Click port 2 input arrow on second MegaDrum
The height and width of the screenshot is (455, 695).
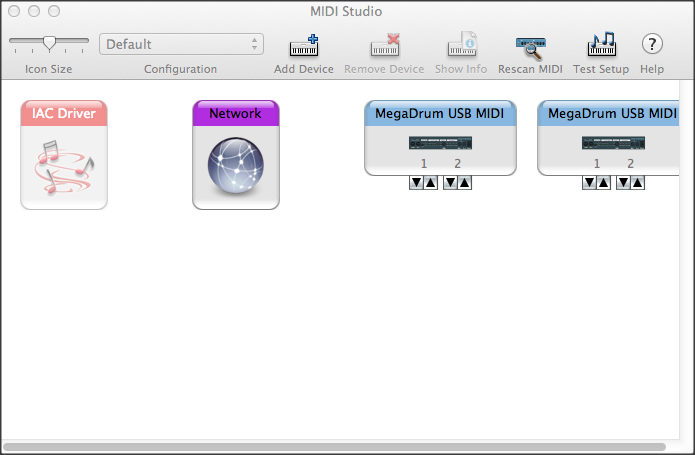tap(637, 182)
